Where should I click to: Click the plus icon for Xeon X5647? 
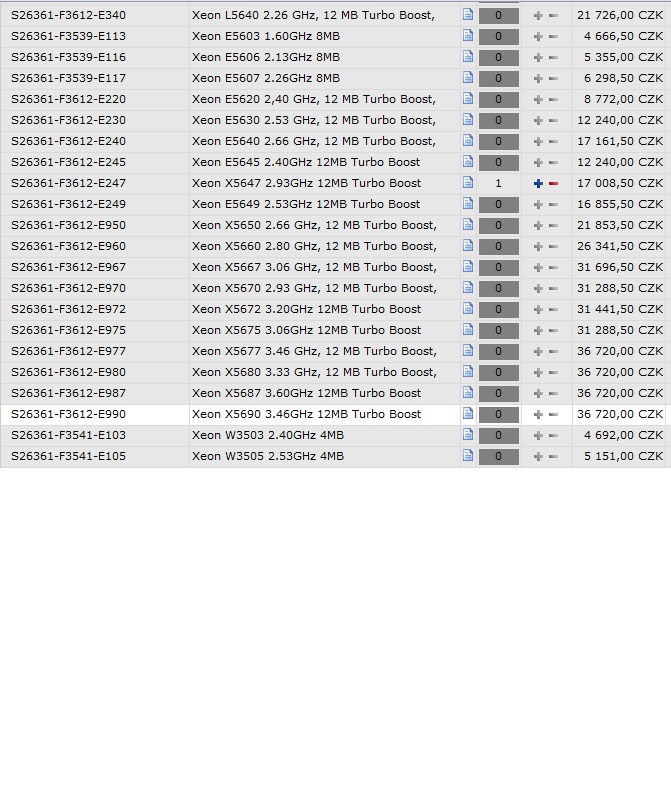[x=538, y=184]
